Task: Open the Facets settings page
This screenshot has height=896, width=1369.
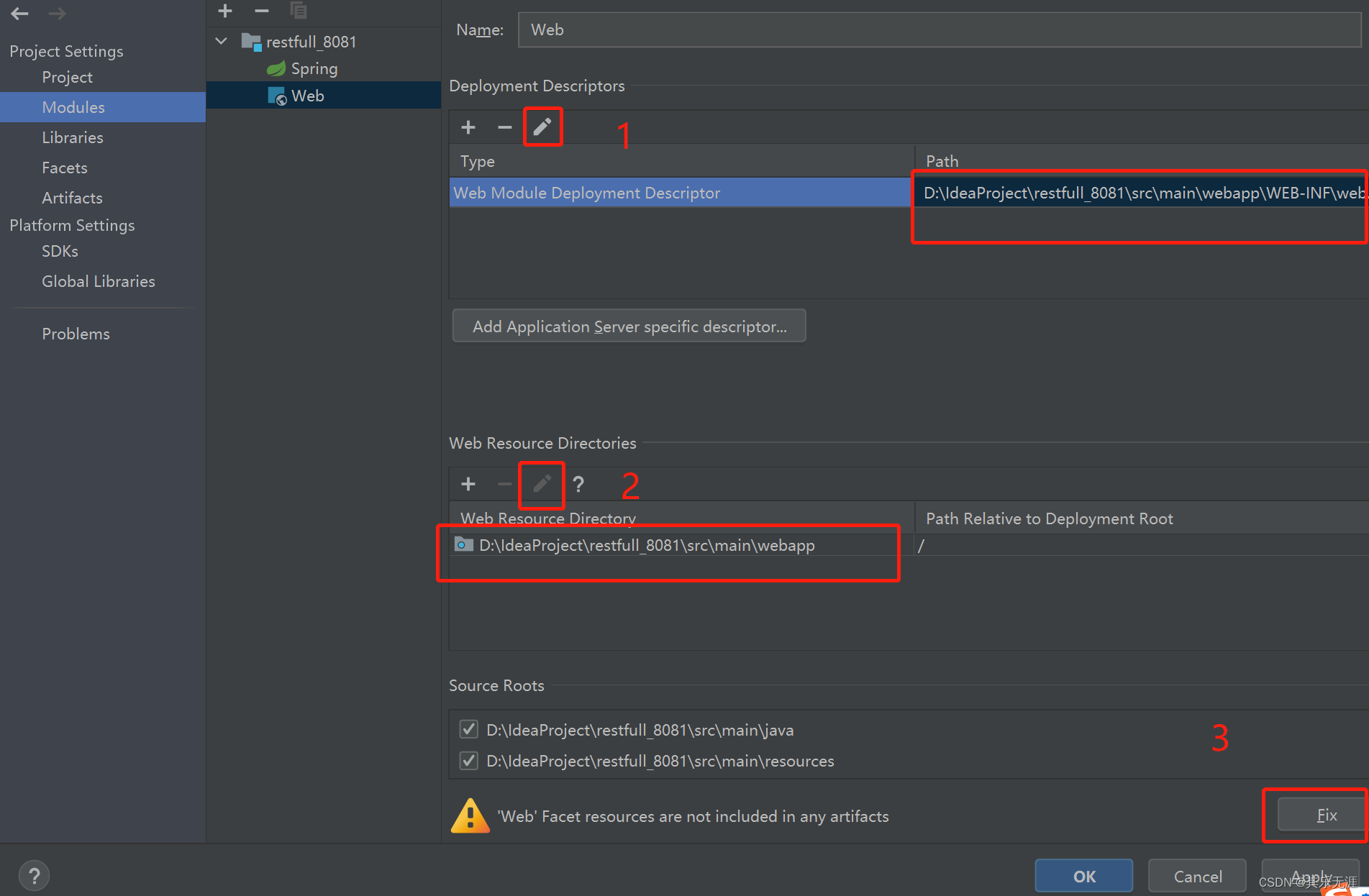Action: point(65,168)
